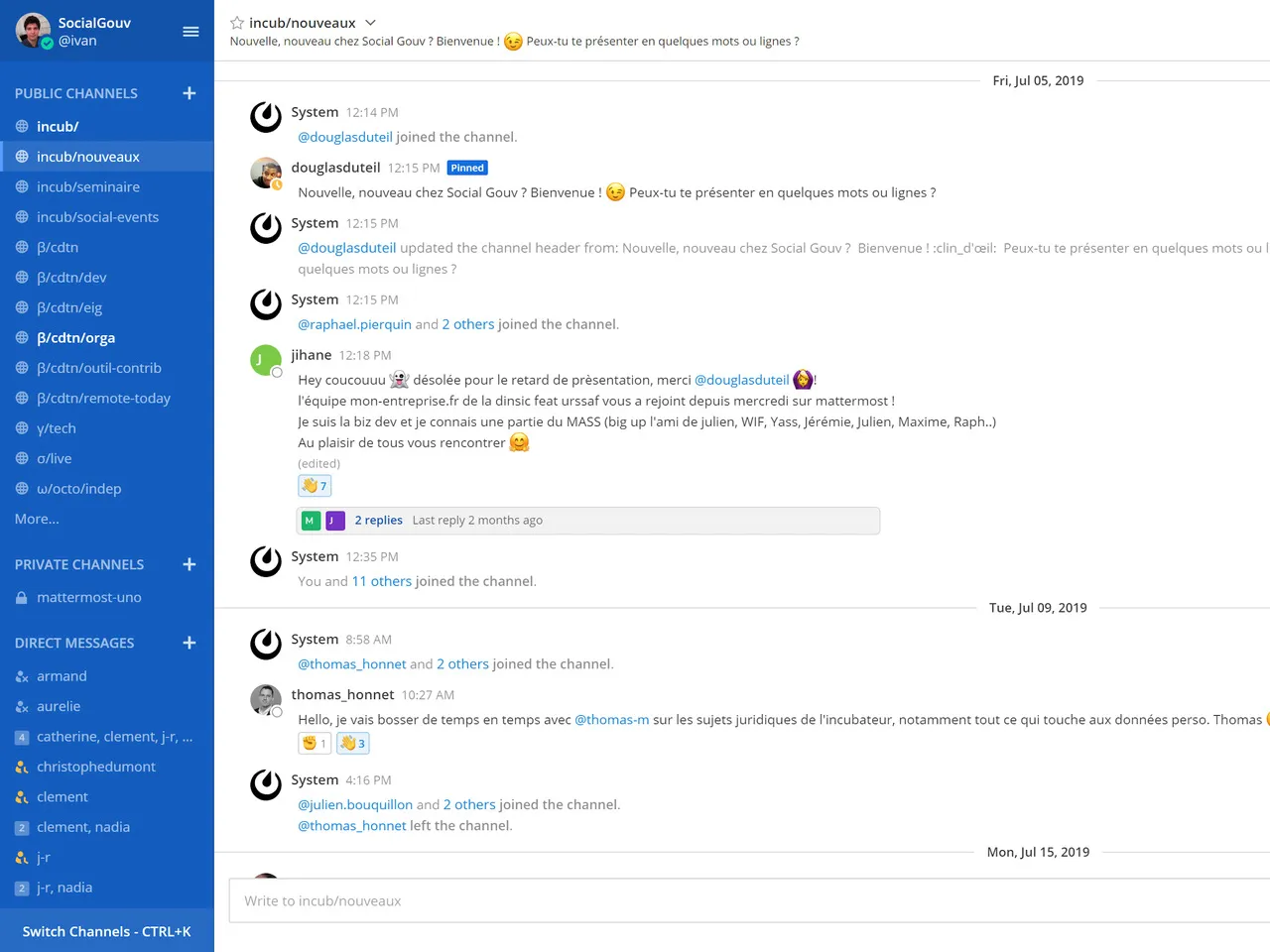Click the @raphael.pierquin mention
Image resolution: width=1270 pixels, height=952 pixels.
click(x=354, y=324)
